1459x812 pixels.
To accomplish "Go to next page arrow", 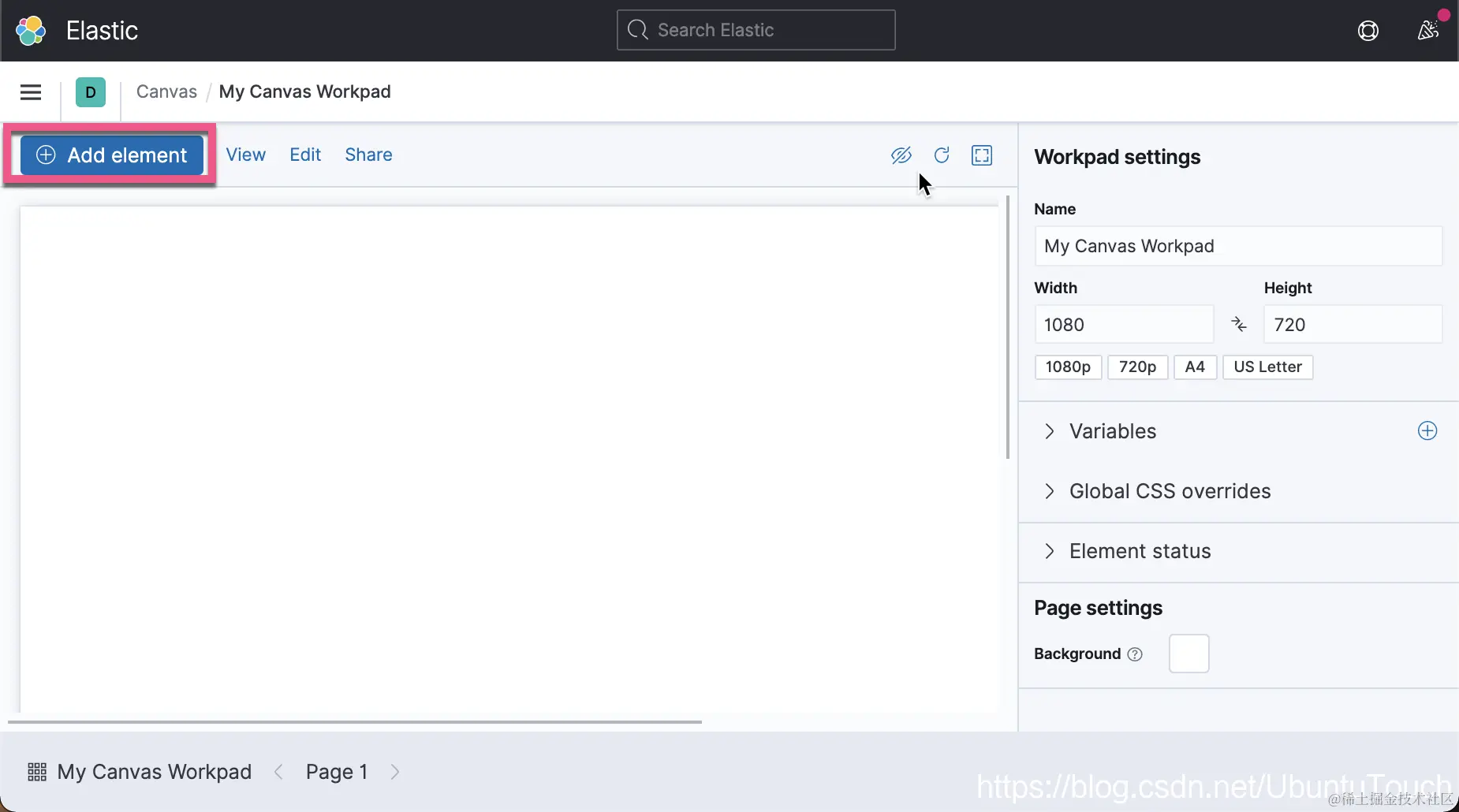I will coord(395,772).
